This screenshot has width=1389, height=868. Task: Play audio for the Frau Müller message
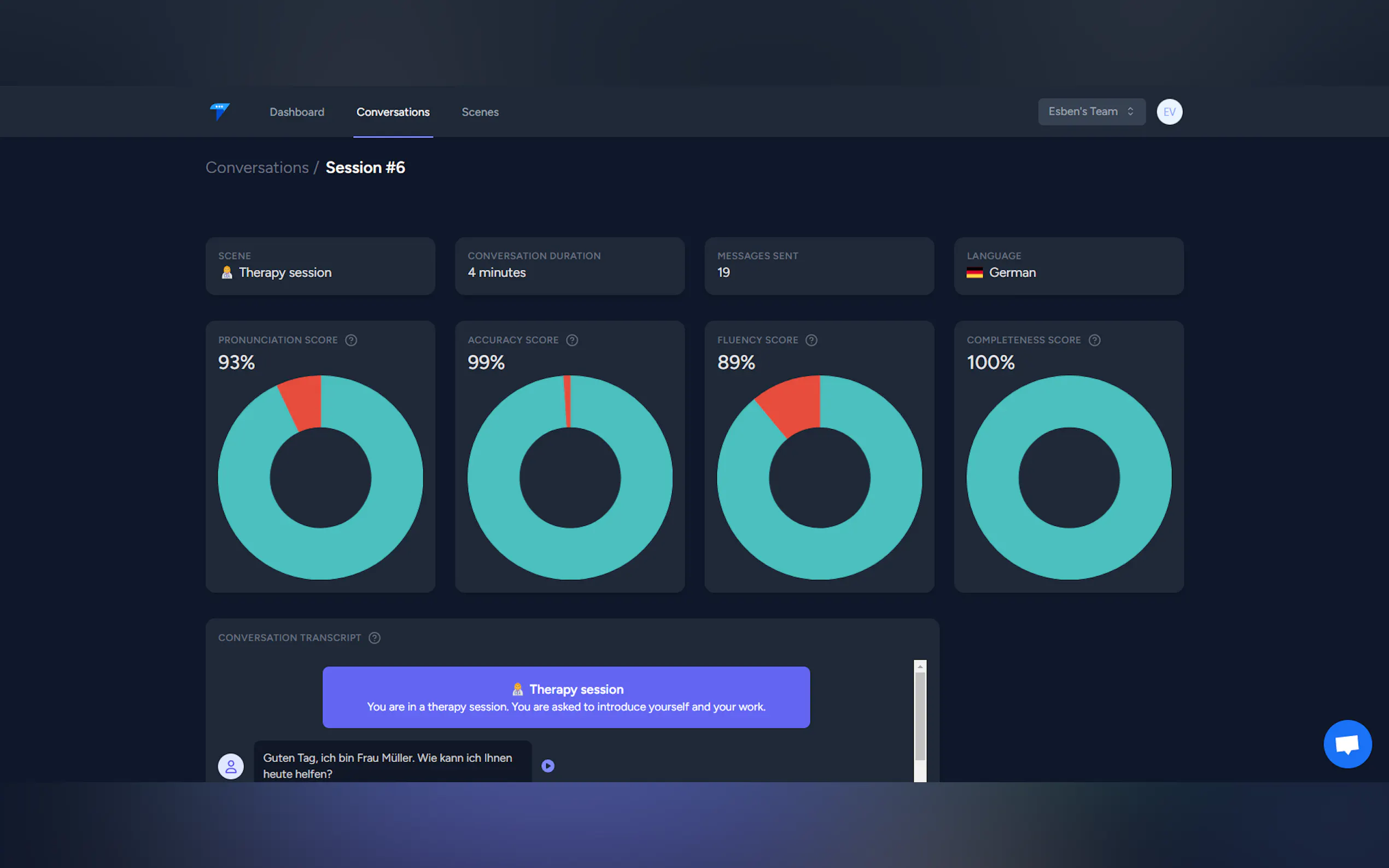tap(548, 766)
